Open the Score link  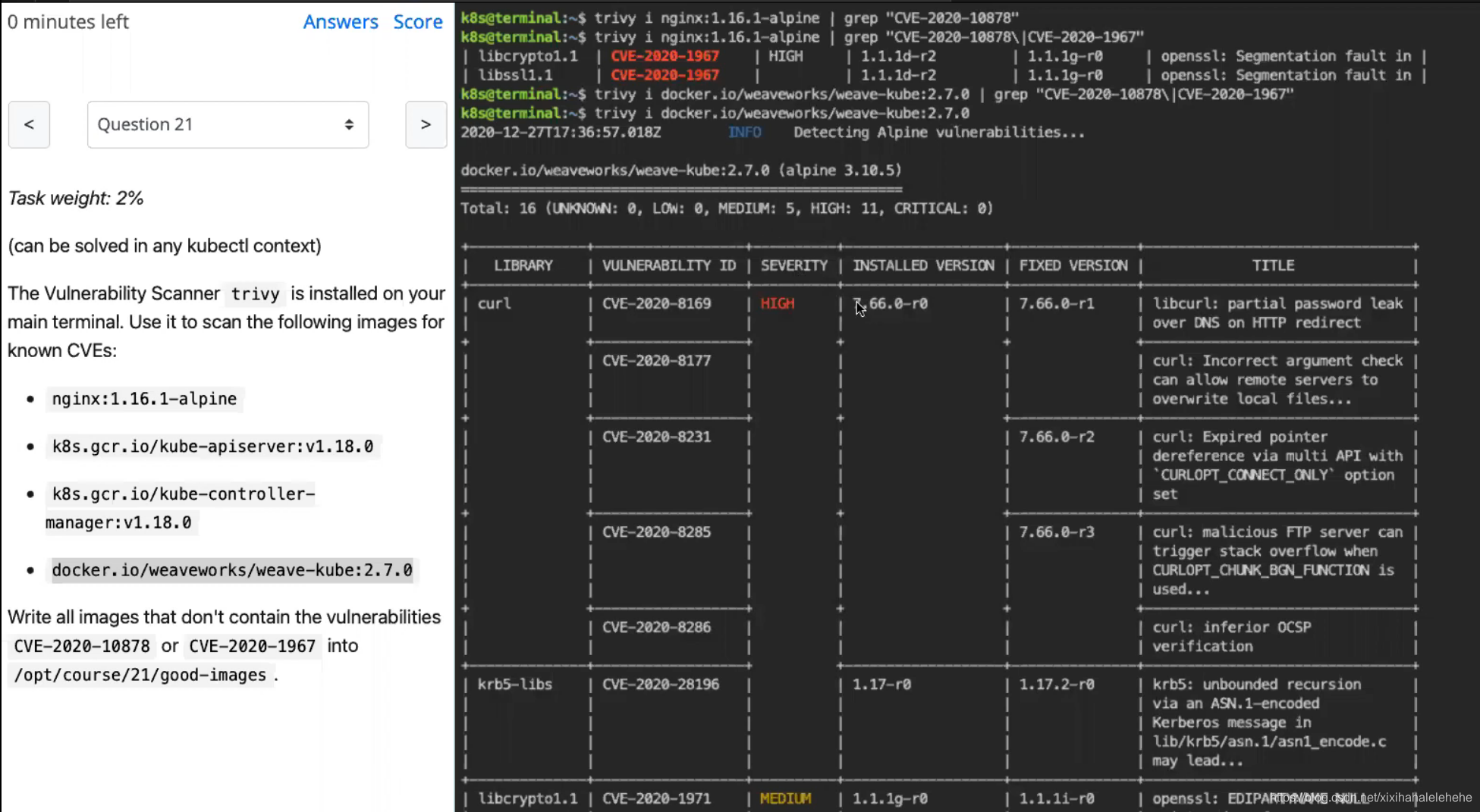(418, 21)
